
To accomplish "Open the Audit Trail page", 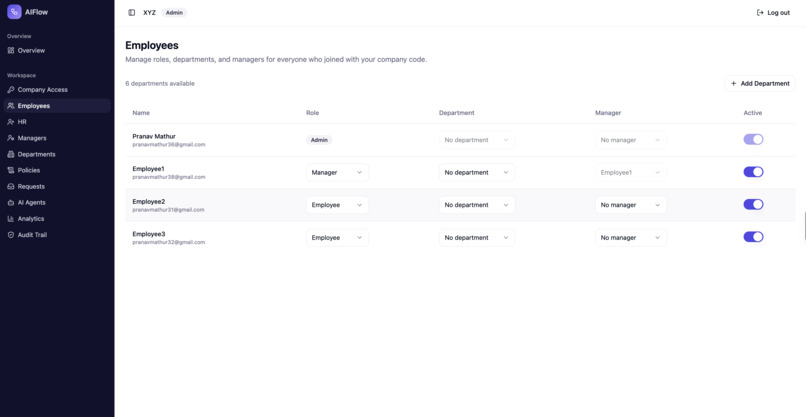I will coord(57,234).
